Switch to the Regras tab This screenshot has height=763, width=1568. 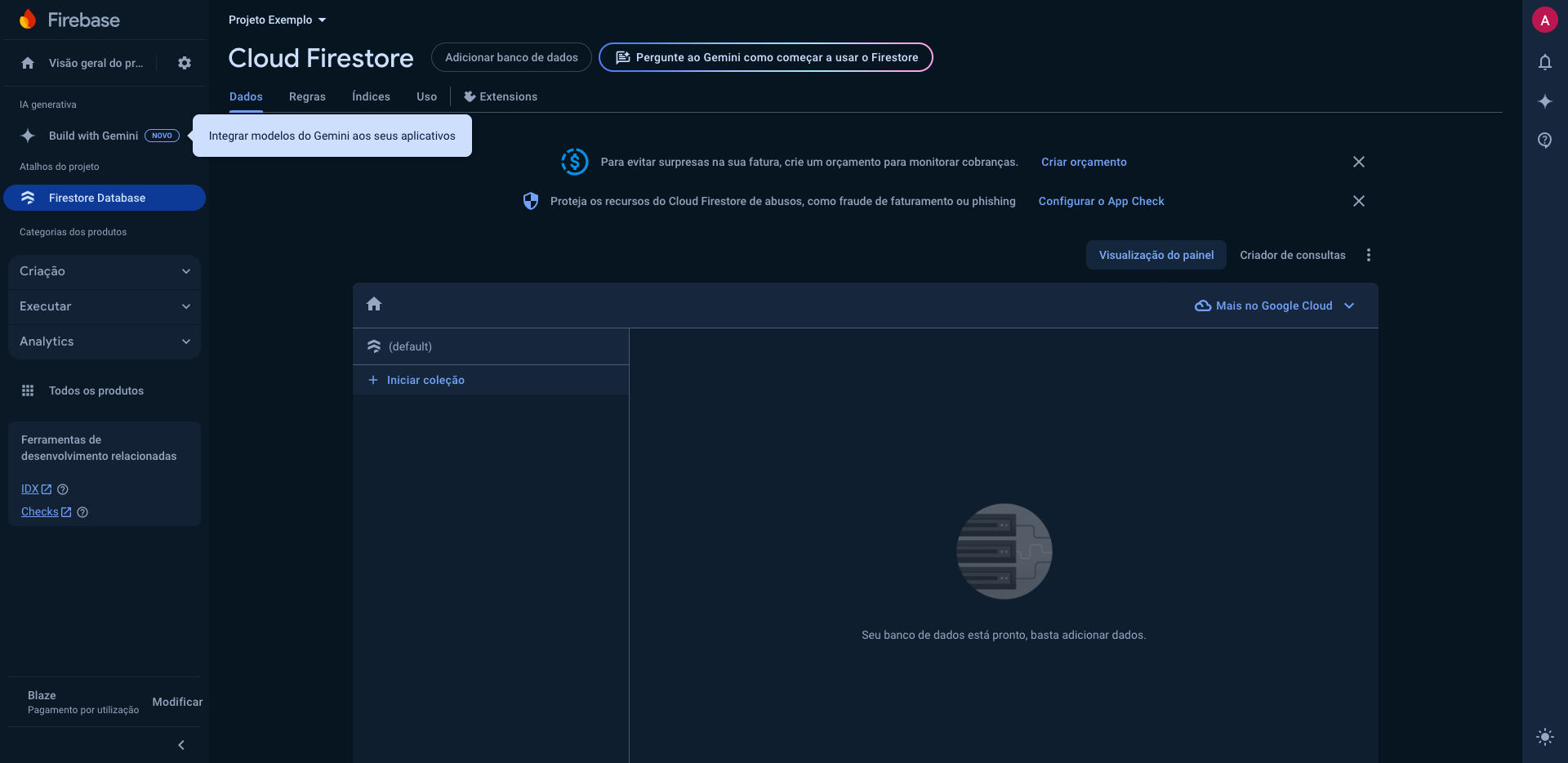click(x=307, y=96)
